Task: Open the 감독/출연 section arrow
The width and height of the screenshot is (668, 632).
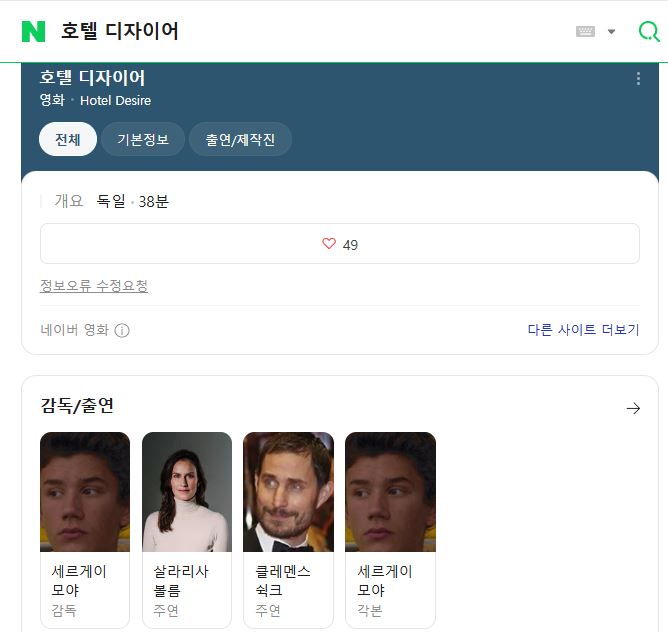Action: (632, 408)
